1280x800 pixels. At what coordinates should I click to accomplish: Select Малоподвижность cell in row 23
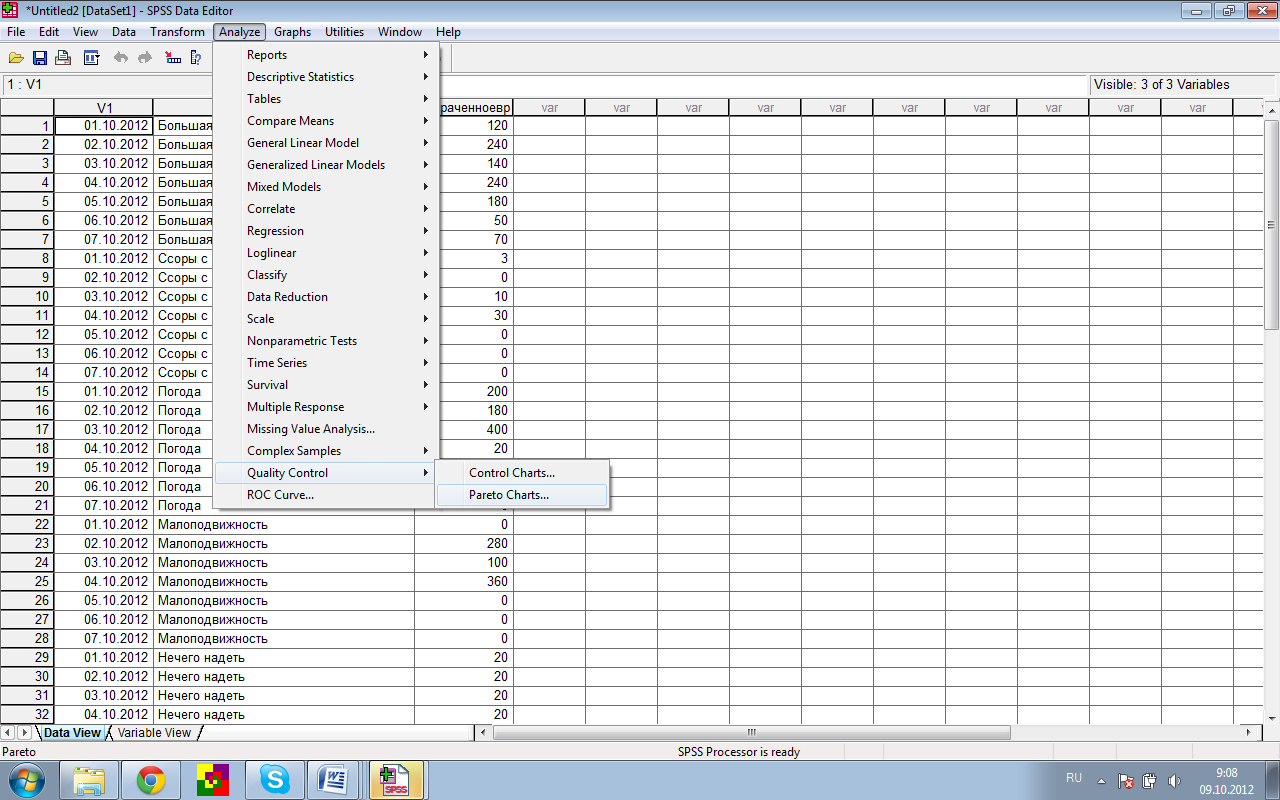284,543
